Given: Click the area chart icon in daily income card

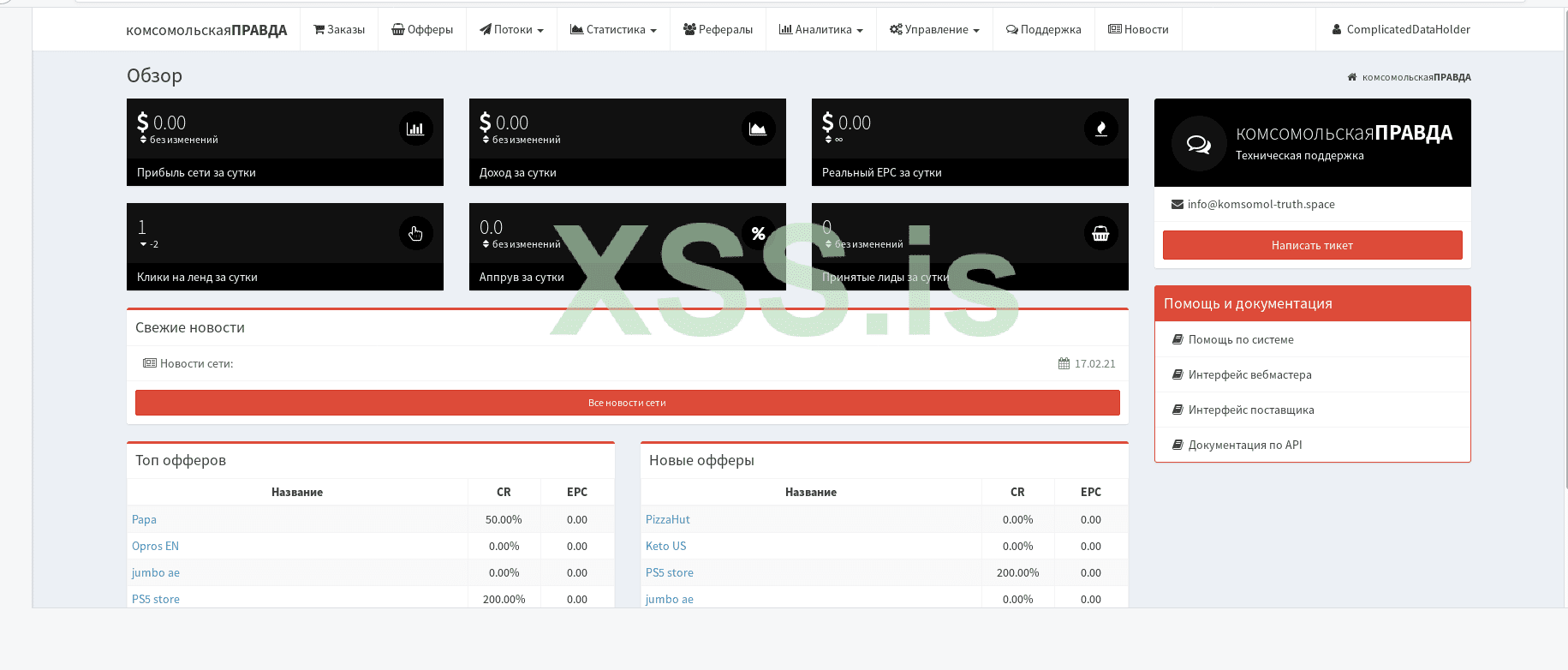Looking at the screenshot, I should 758,129.
